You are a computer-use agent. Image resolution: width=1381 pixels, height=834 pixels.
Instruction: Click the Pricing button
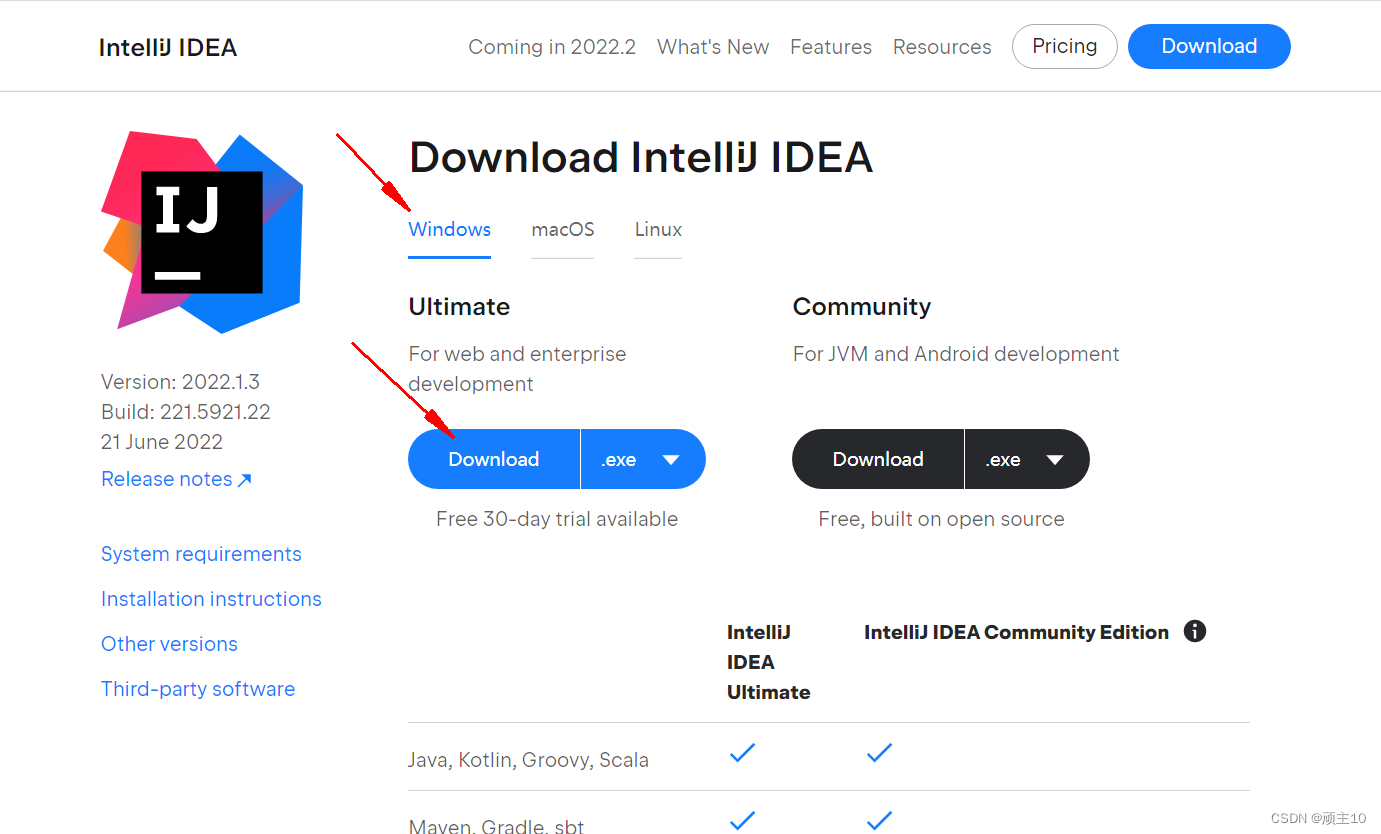[x=1064, y=46]
